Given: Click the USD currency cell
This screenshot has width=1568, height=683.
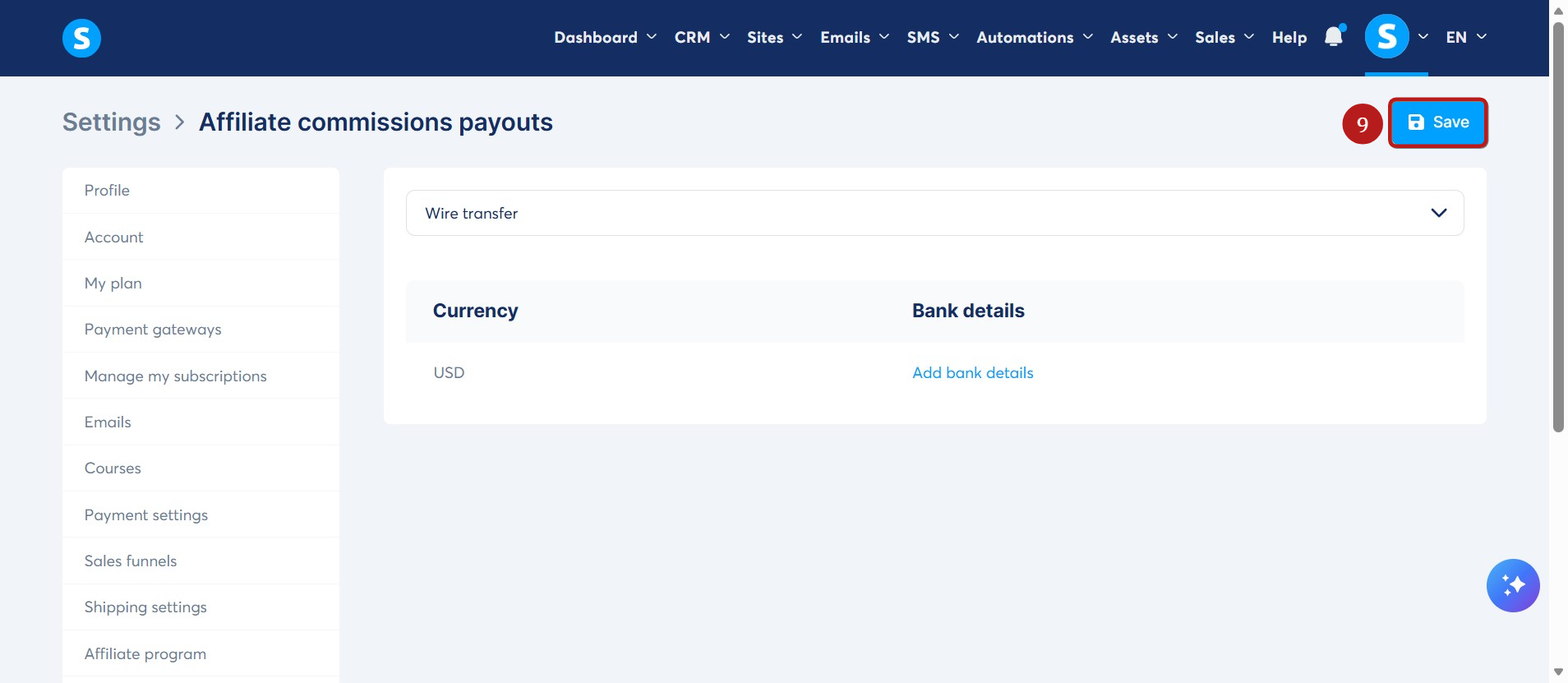Looking at the screenshot, I should (x=449, y=372).
